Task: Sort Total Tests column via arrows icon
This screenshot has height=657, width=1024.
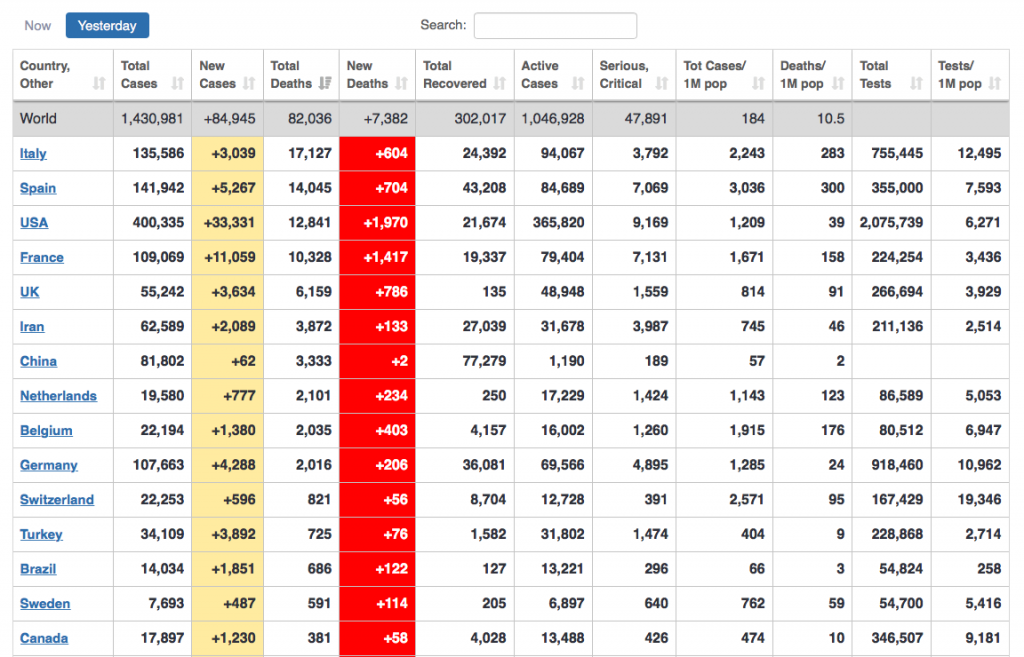Action: pyautogui.click(x=916, y=84)
